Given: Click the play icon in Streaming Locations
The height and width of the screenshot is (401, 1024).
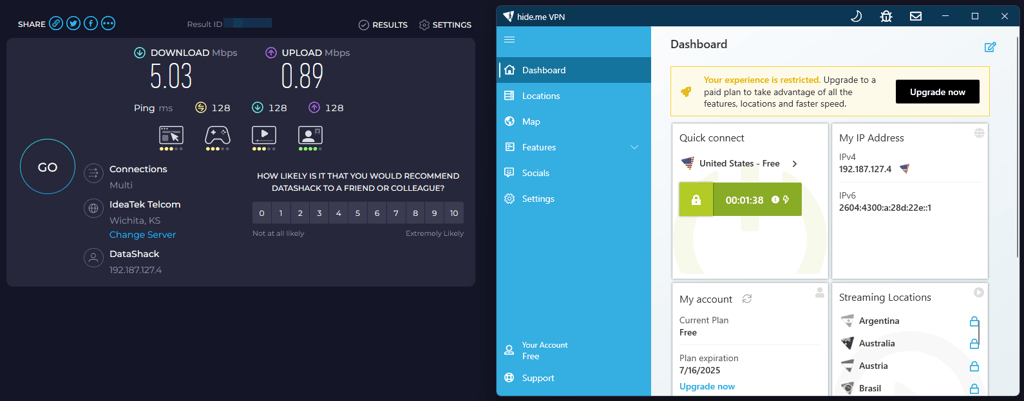Looking at the screenshot, I should click(978, 293).
